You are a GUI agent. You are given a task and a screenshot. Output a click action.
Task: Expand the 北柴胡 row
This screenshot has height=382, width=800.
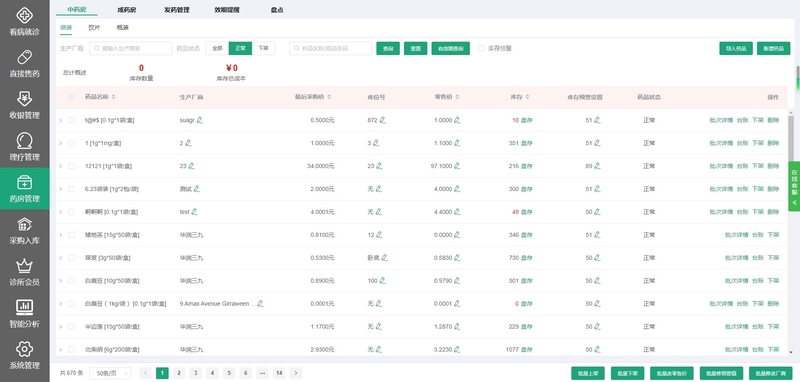(60, 349)
